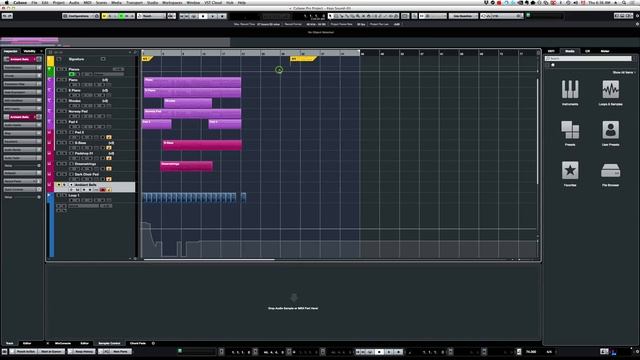
Task: Click the horizontal project scrollbar
Action: pos(209,259)
